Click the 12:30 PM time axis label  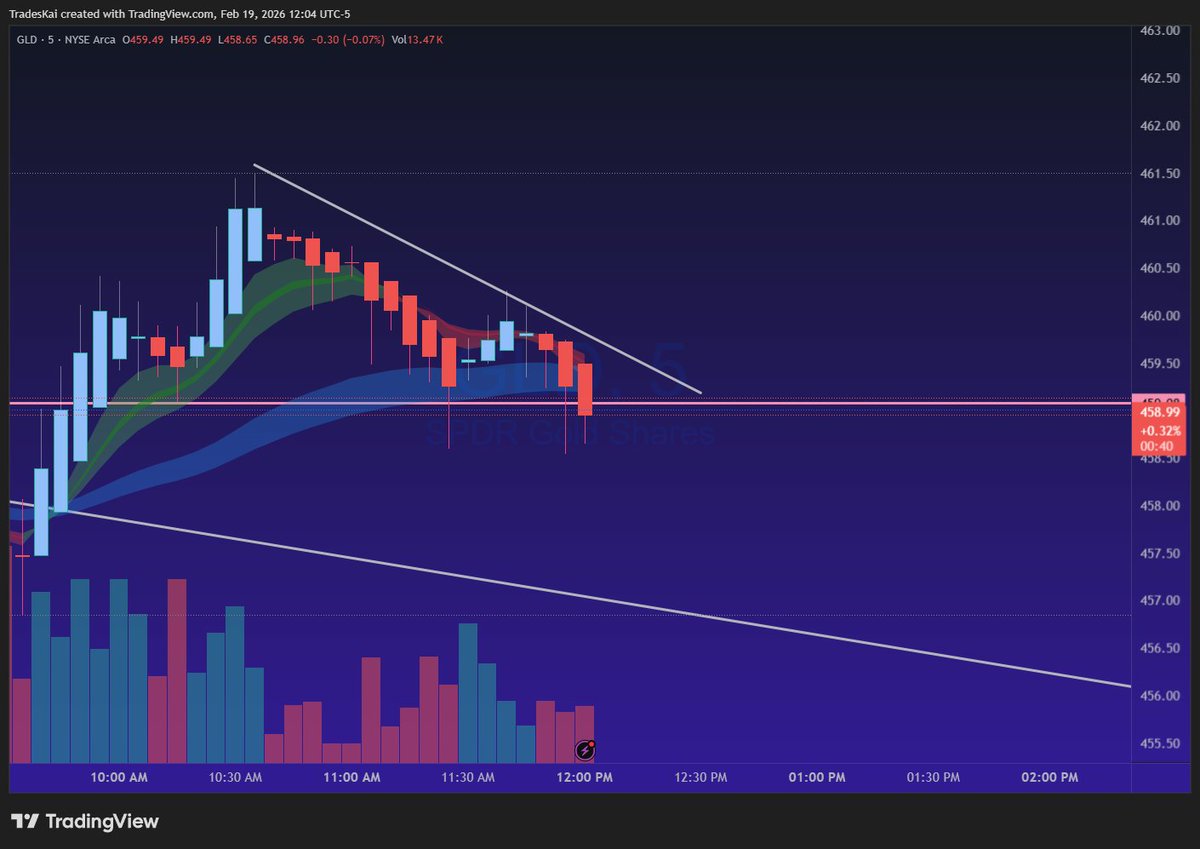[701, 777]
